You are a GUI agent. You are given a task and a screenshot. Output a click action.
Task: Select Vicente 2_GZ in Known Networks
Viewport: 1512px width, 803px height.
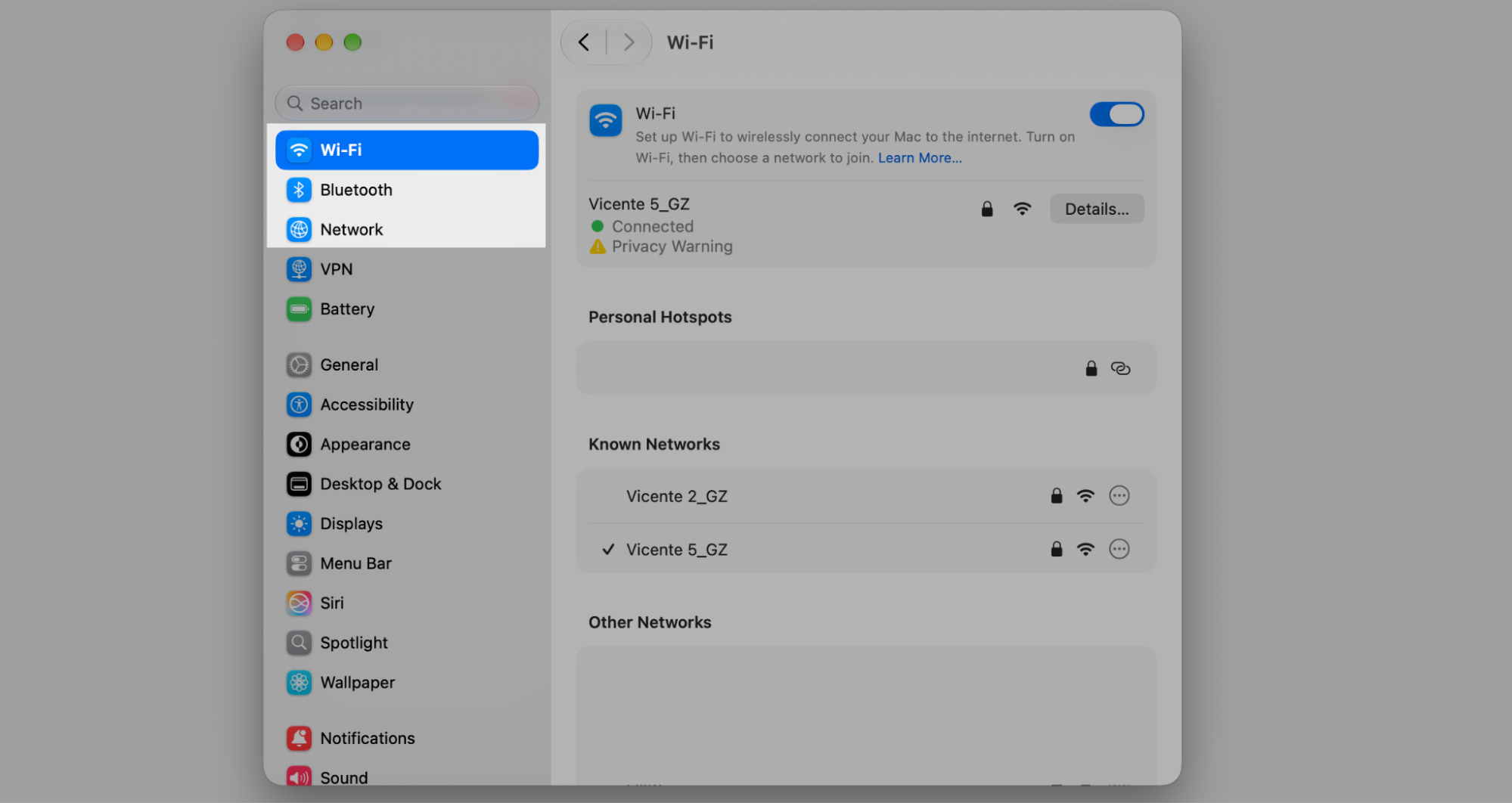pos(866,496)
